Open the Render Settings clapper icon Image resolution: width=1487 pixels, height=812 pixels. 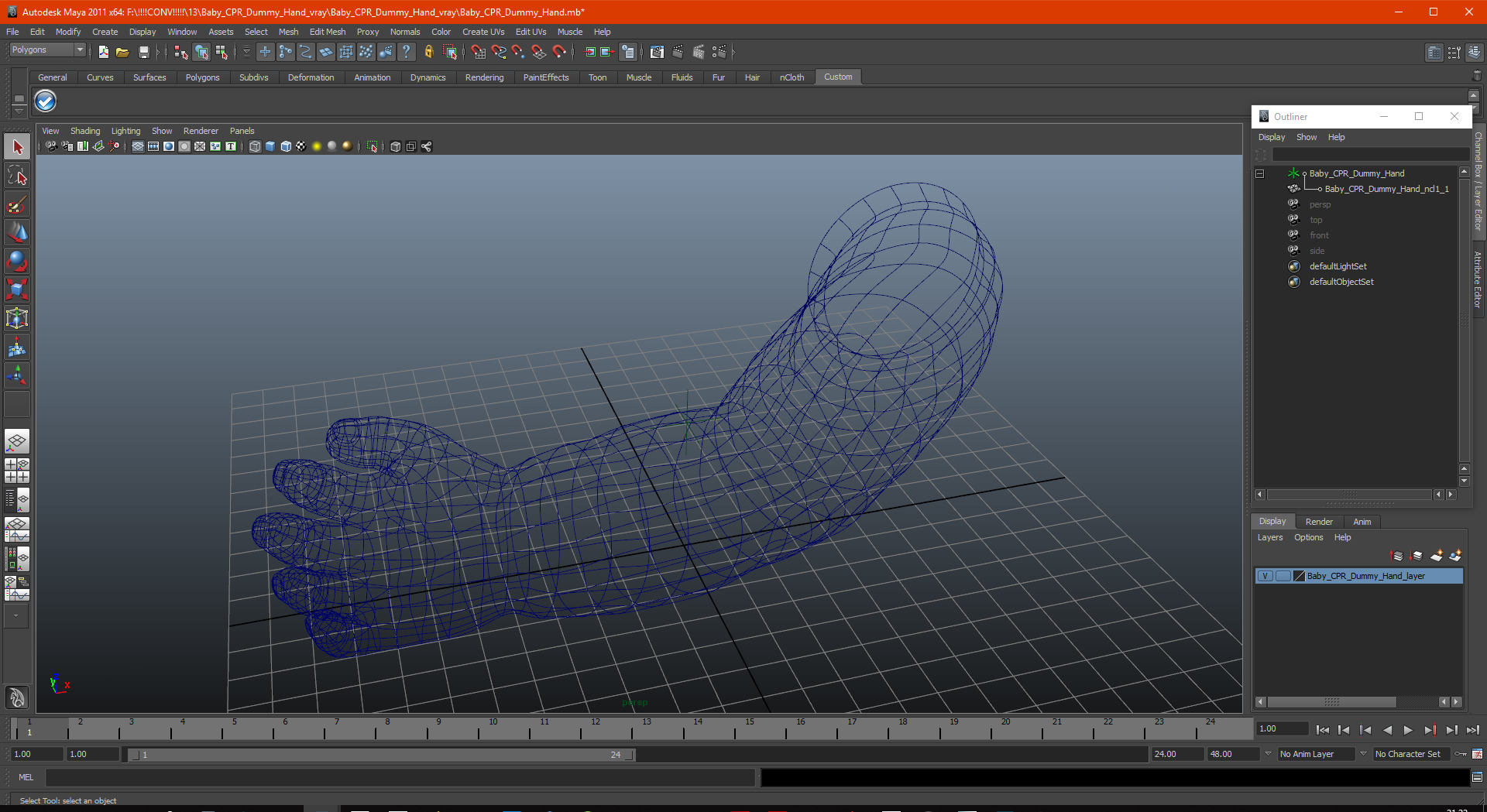point(719,52)
